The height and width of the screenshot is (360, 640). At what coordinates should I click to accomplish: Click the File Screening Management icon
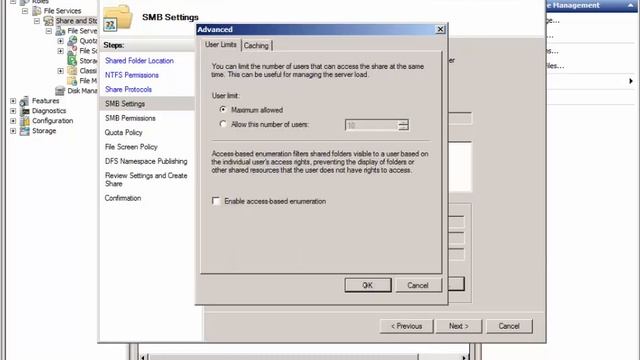tap(72, 51)
